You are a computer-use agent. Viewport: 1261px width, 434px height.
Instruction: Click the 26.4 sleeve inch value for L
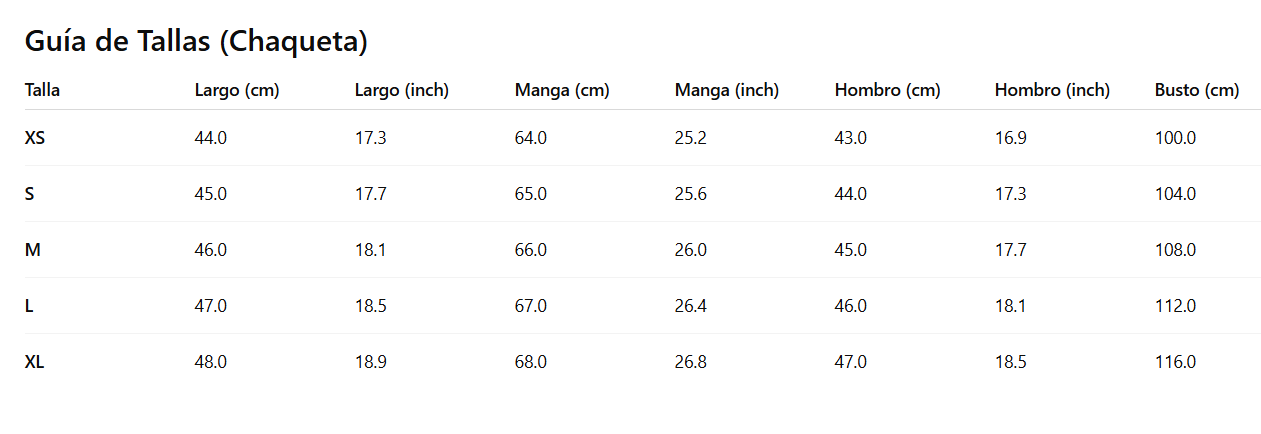click(690, 306)
